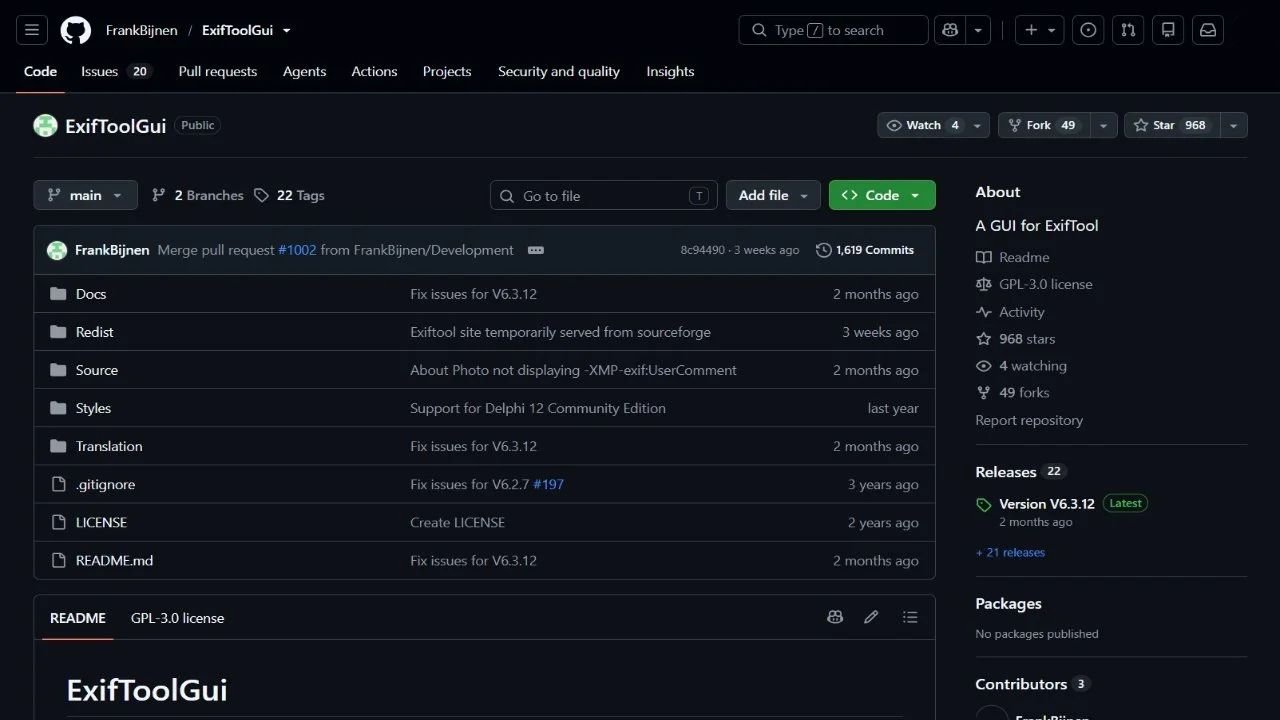Image resolution: width=1280 pixels, height=720 pixels.
Task: Click the .gitignore file icon
Action: tap(58, 484)
